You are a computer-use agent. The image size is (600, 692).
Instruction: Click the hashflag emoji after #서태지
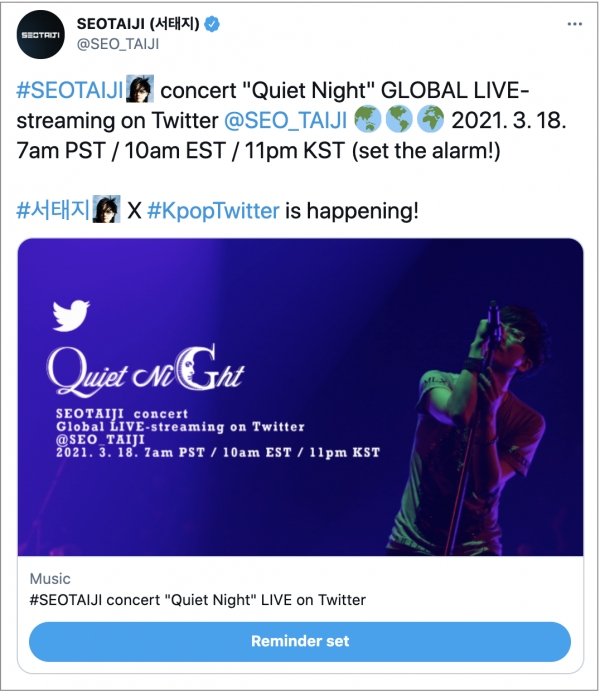pyautogui.click(x=106, y=209)
